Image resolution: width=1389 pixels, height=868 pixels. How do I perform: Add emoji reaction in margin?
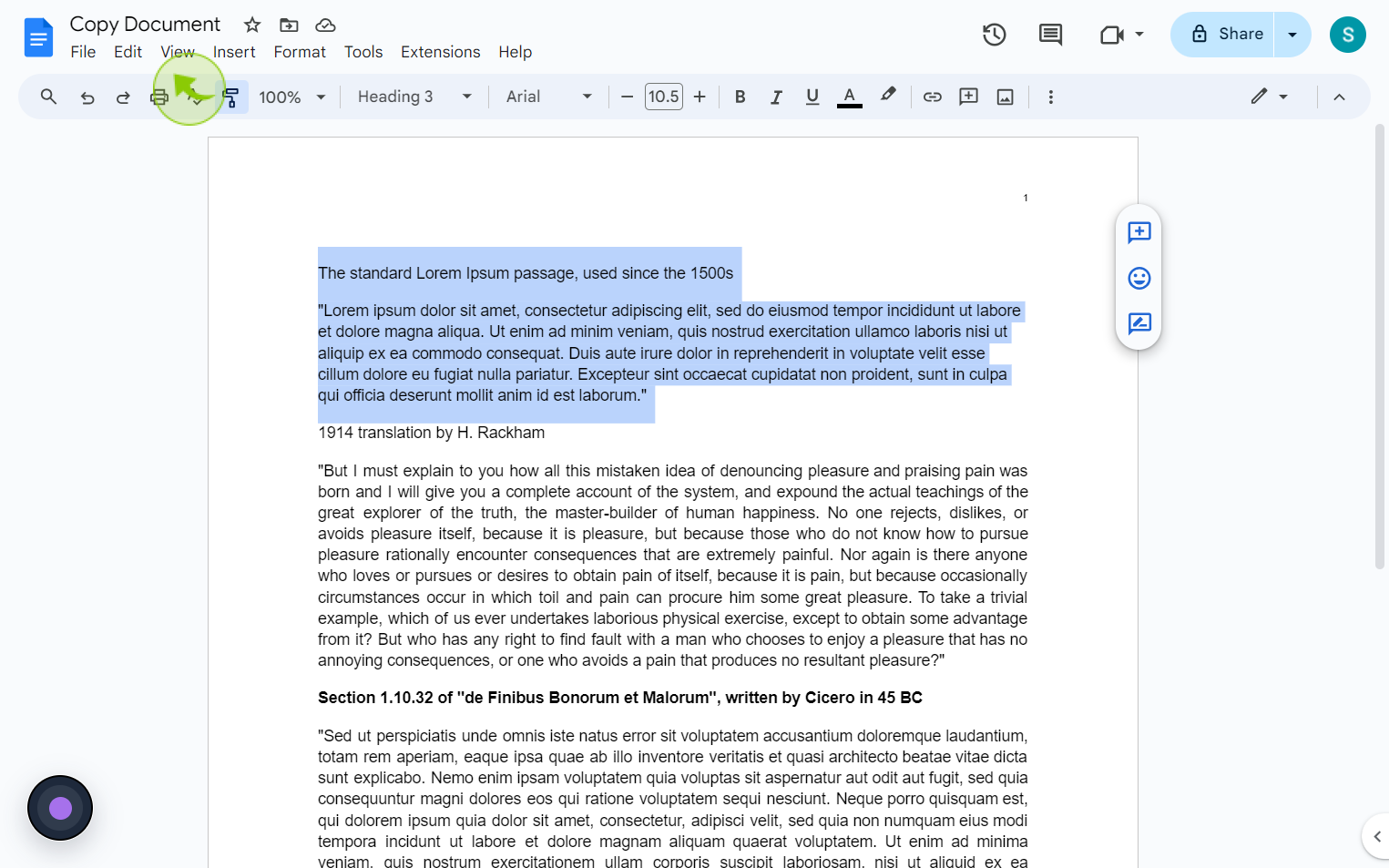[x=1139, y=278]
